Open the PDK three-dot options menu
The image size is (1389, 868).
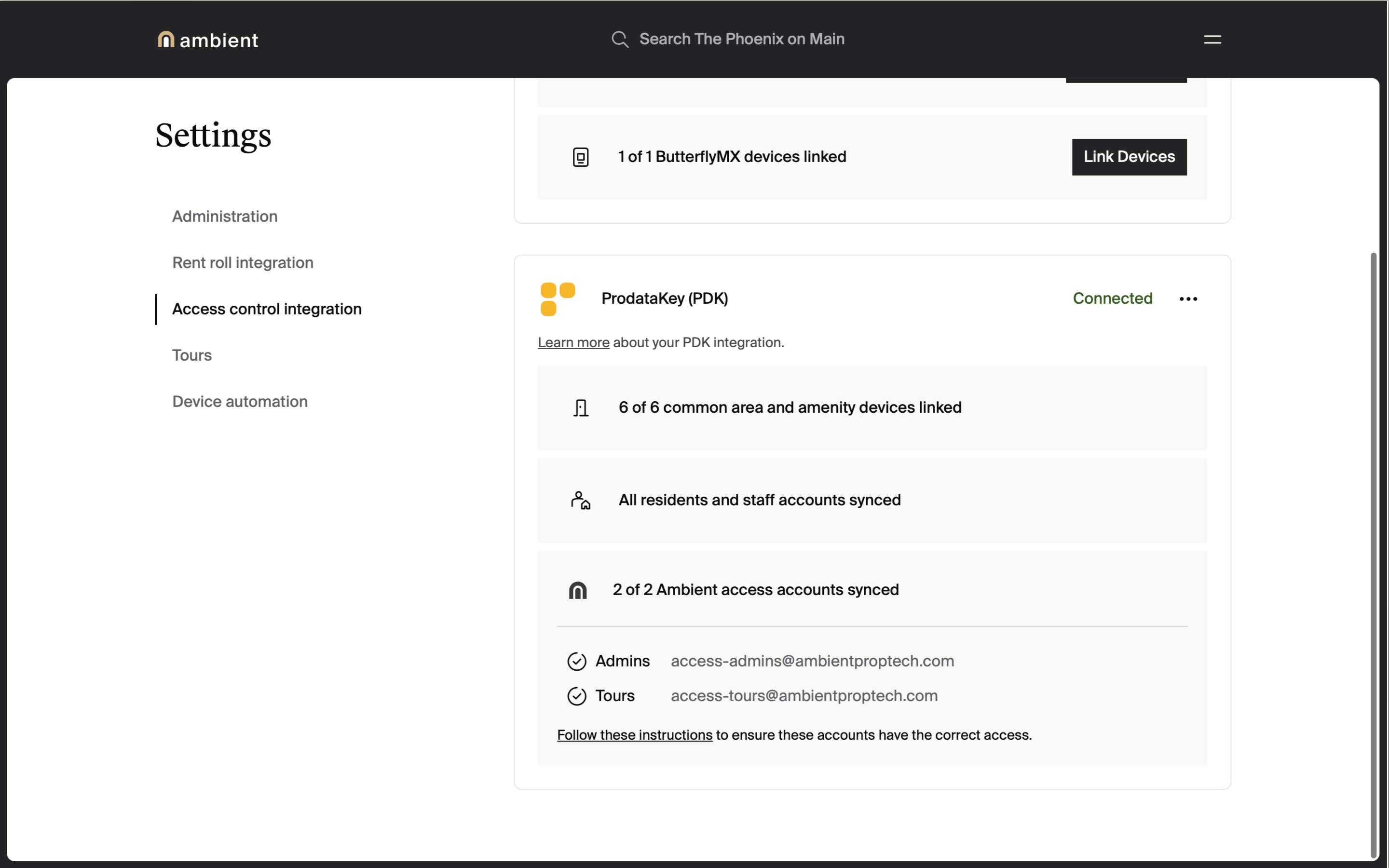pos(1188,299)
